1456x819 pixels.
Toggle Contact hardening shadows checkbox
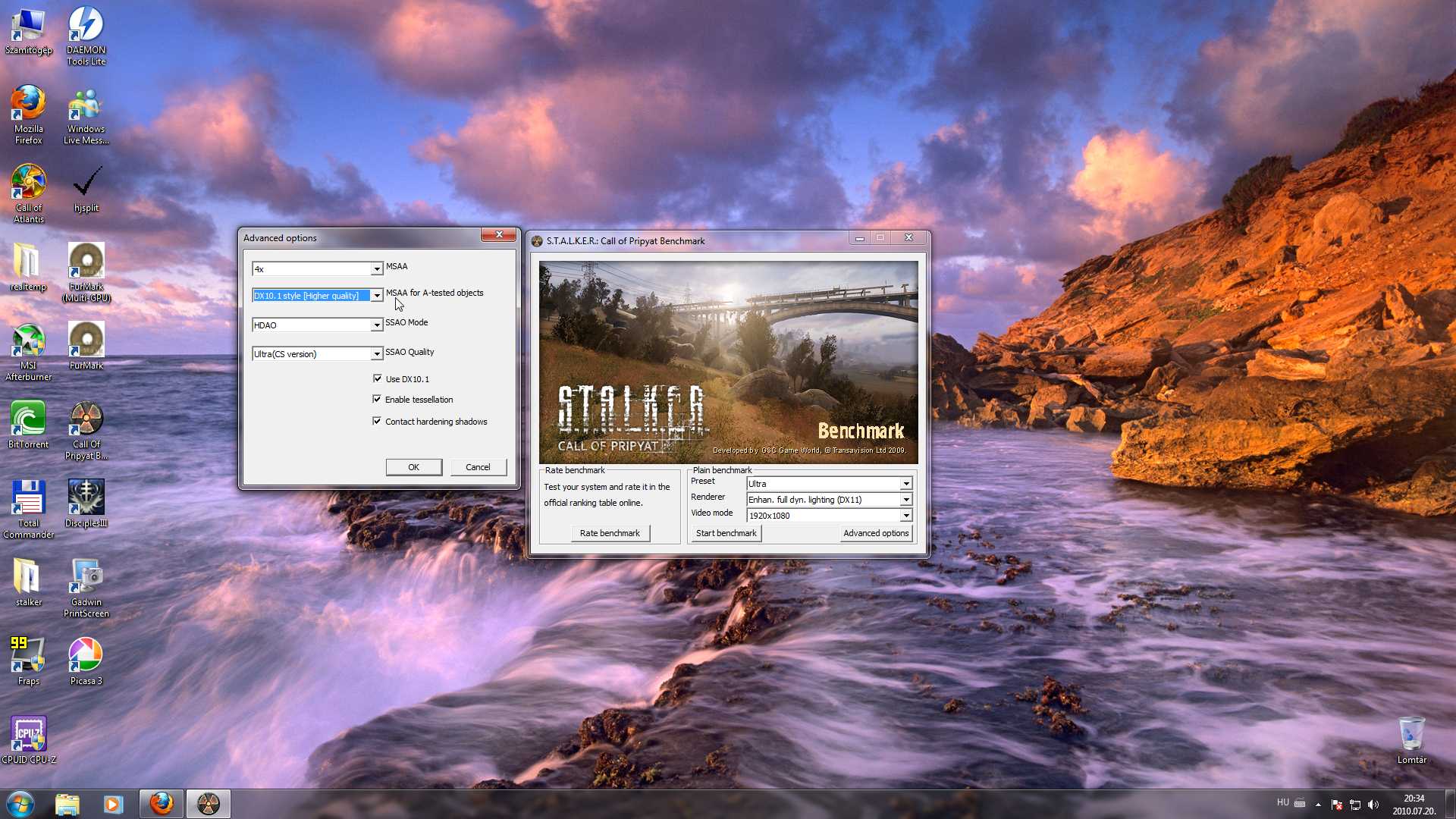[377, 421]
